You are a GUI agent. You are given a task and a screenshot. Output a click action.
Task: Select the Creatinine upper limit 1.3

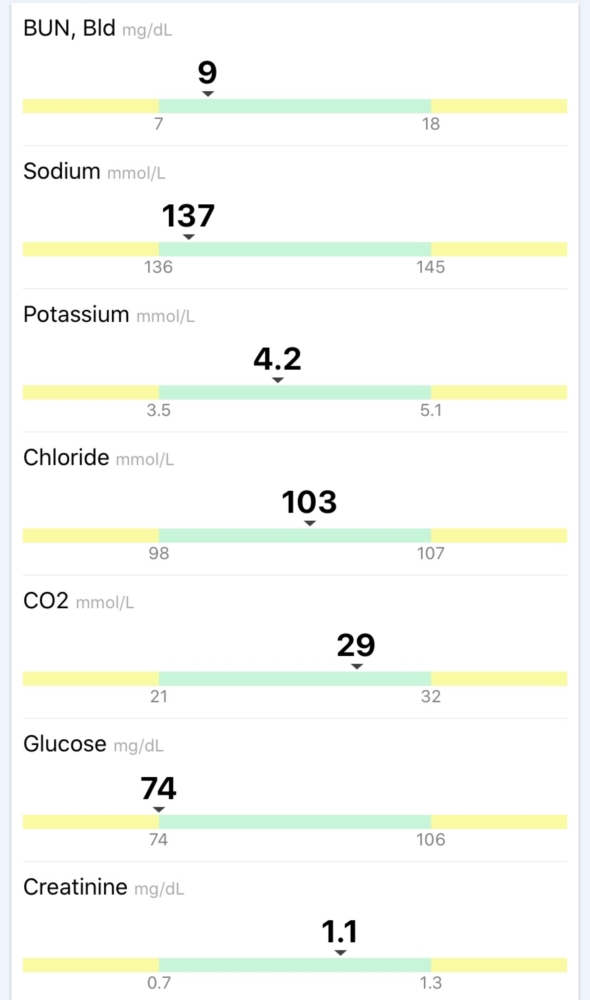[x=431, y=983]
